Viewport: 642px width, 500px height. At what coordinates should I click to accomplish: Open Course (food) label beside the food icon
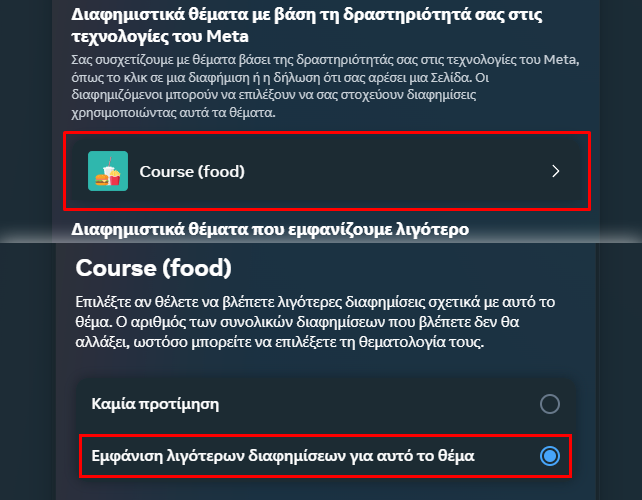[x=192, y=172]
